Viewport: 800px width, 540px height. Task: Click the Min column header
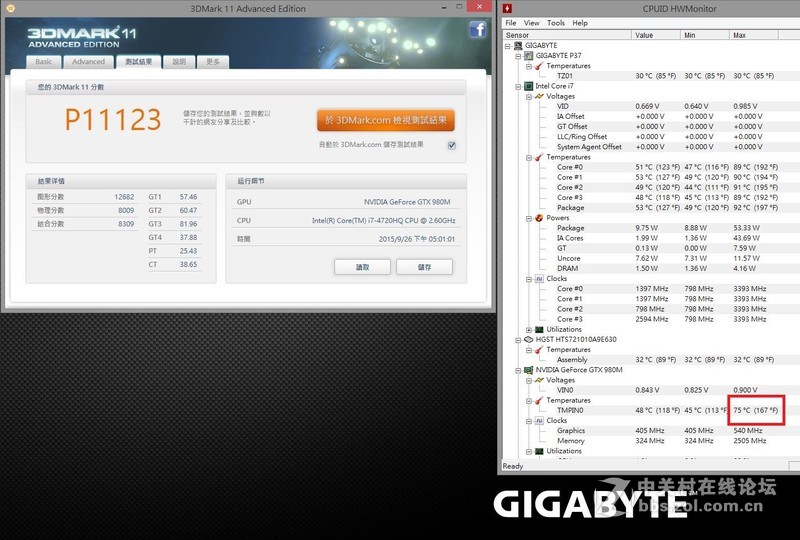point(705,35)
